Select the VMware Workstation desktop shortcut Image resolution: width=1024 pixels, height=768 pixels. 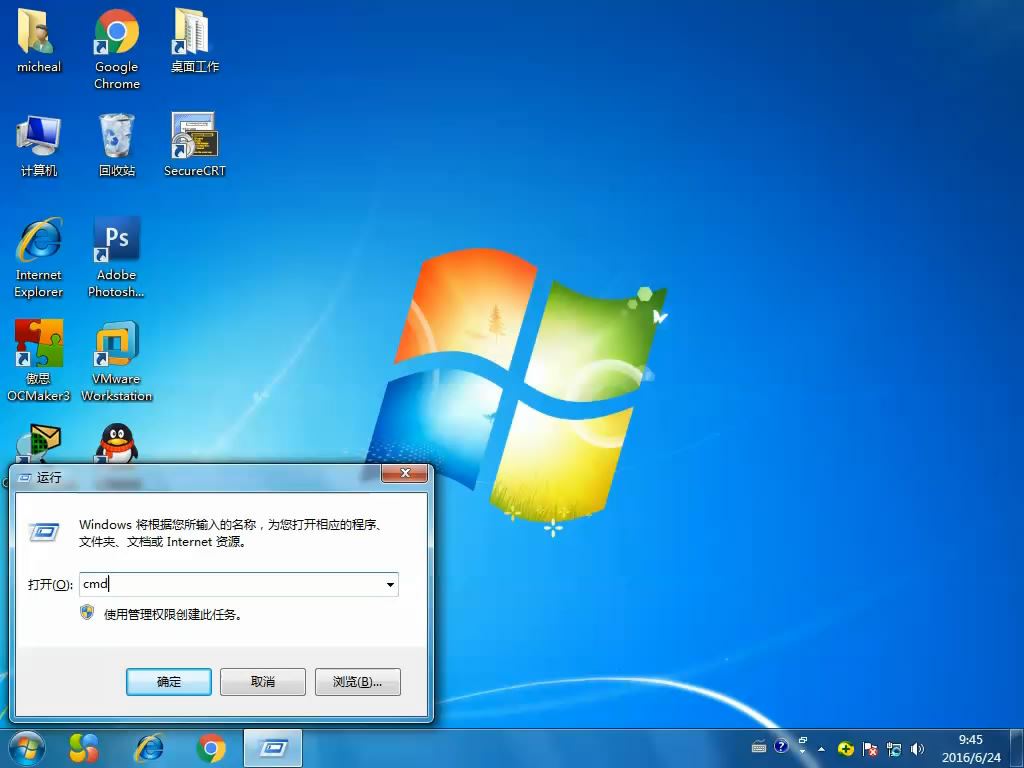(x=116, y=360)
